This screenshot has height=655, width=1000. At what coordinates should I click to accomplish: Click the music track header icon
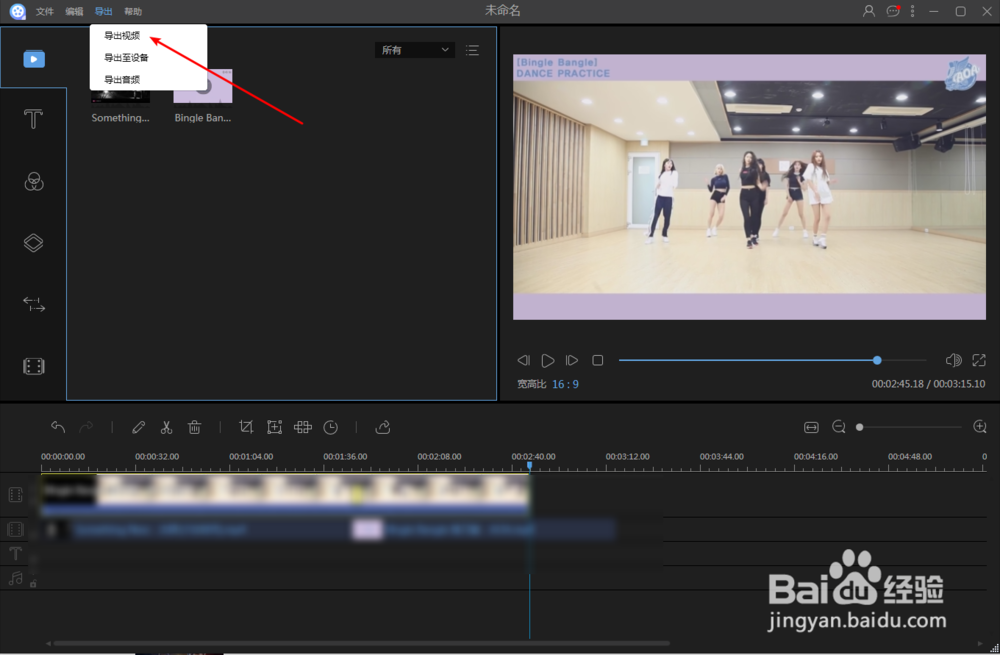point(15,578)
